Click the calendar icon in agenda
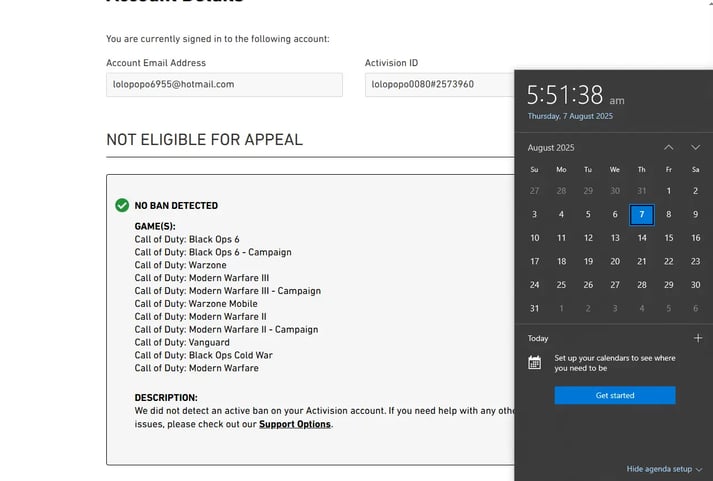Viewport: 713px width, 481px height. (x=535, y=362)
